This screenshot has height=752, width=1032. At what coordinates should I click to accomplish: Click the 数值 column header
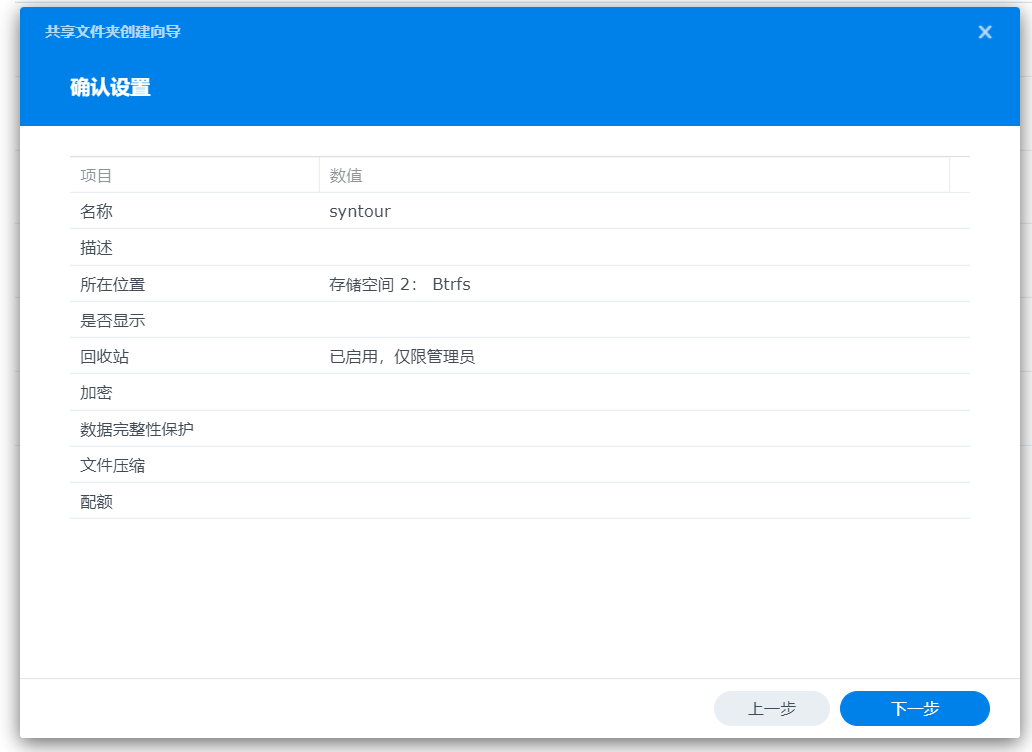634,176
